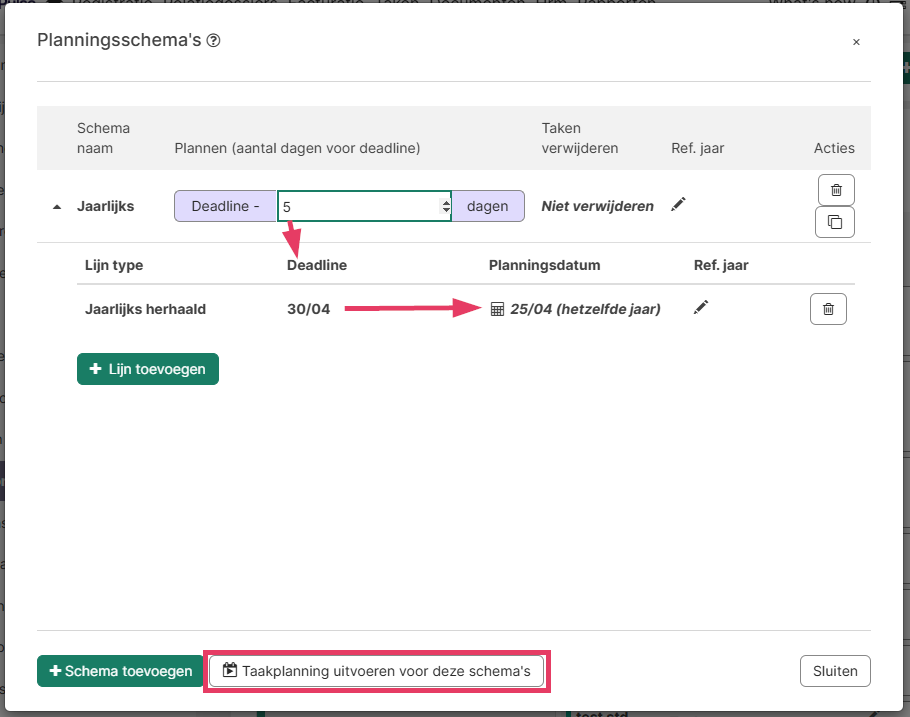Run 'Taakplanning uitvoeren voor deze schema's'
The height and width of the screenshot is (717, 910).
[x=377, y=671]
